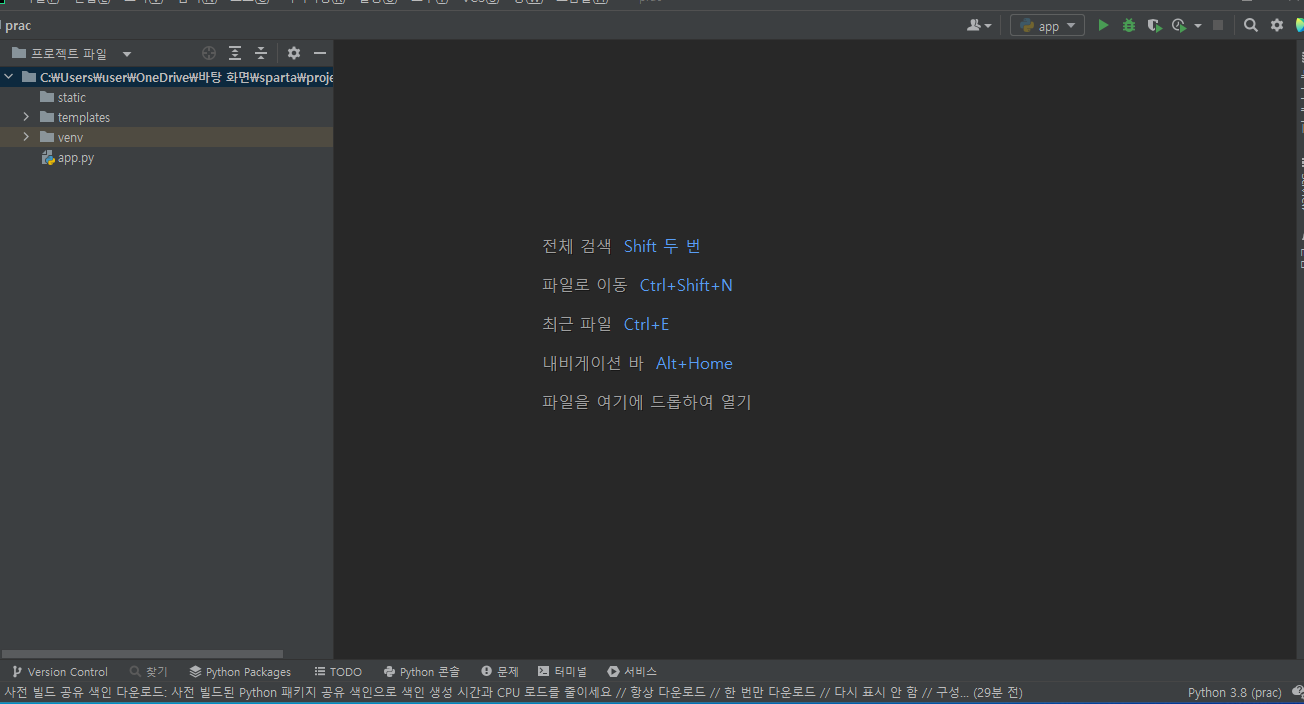The width and height of the screenshot is (1304, 704).
Task: Open the app run configuration dropdown
Action: 1047,25
